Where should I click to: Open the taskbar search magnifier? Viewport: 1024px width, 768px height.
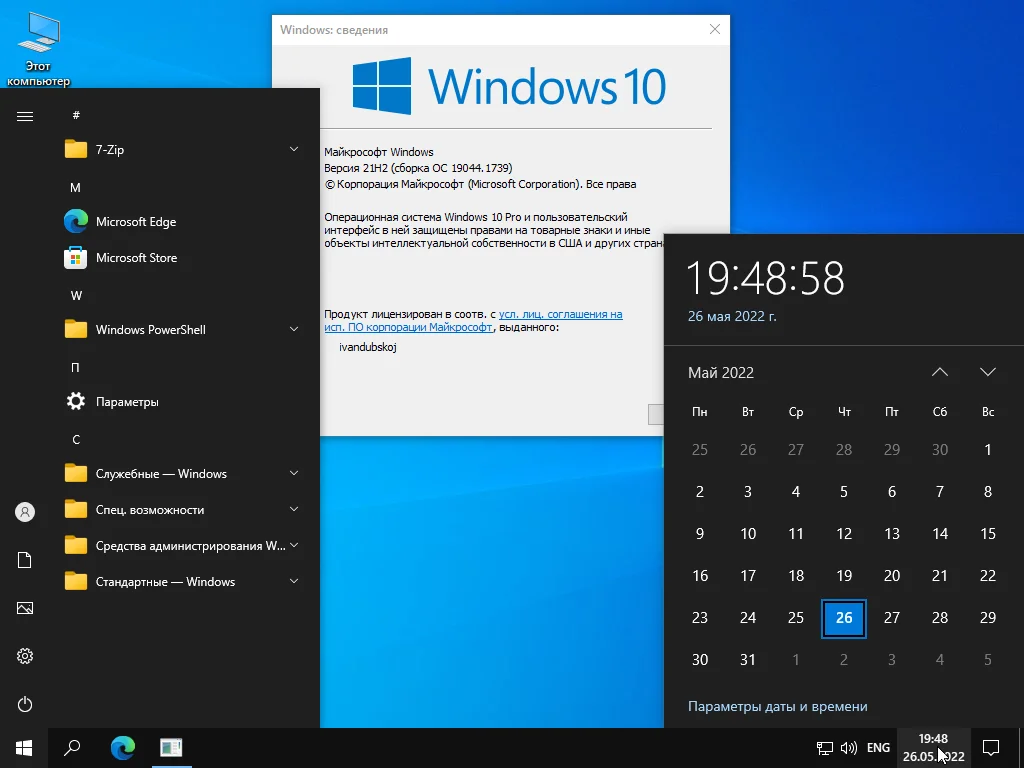coord(72,747)
